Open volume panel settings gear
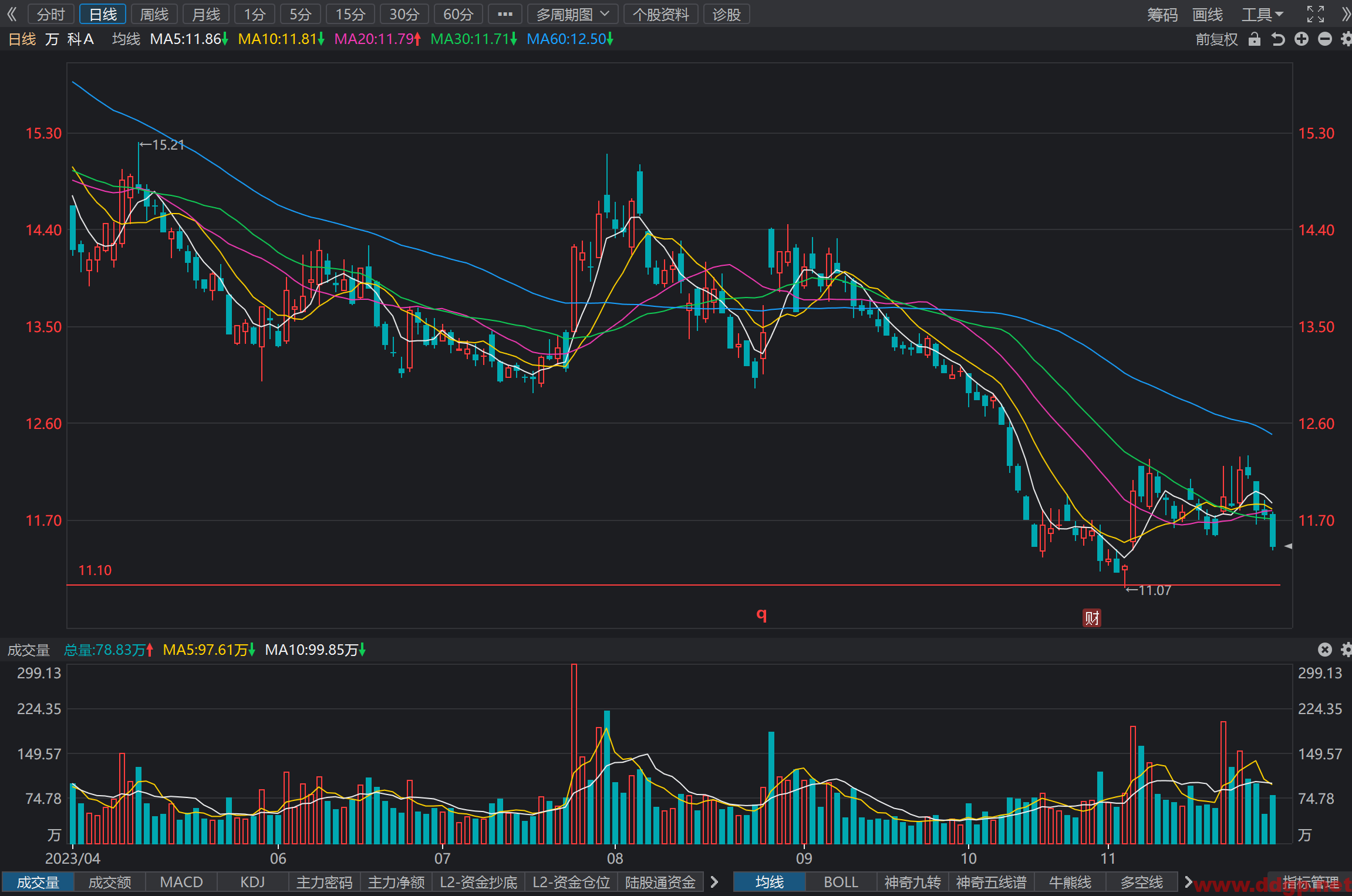Viewport: 1352px width, 896px height. 1346,650
